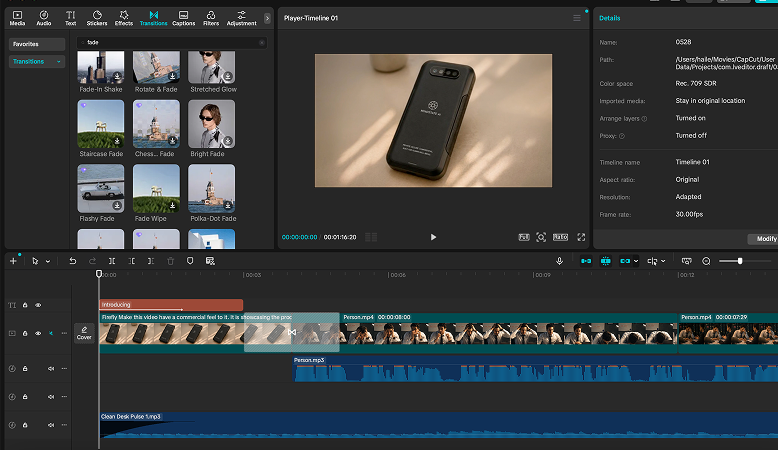Expand more tool tabs with the arrow
Image resolution: width=778 pixels, height=450 pixels.
267,18
